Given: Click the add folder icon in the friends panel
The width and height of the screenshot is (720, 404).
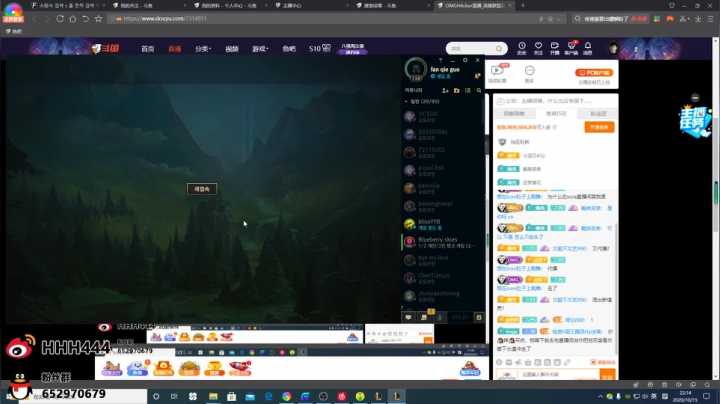Looking at the screenshot, I should (x=456, y=90).
